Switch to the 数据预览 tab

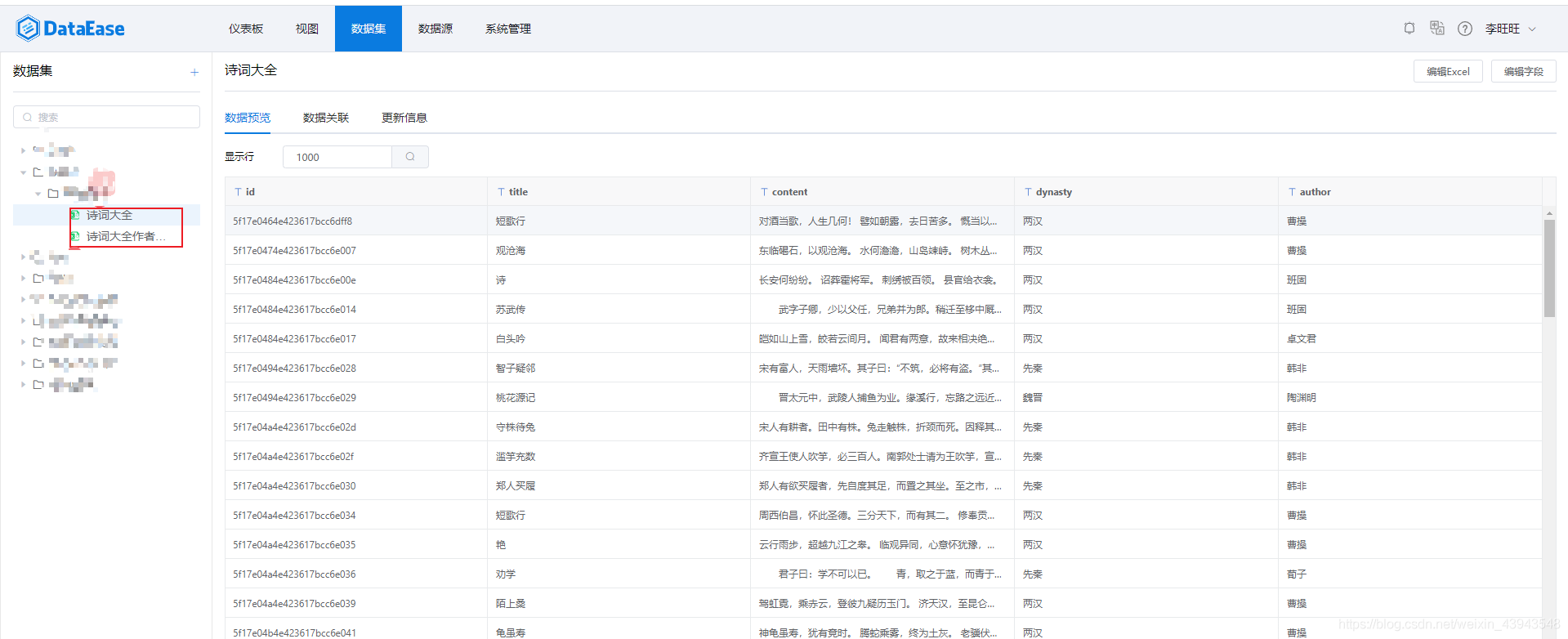point(248,118)
